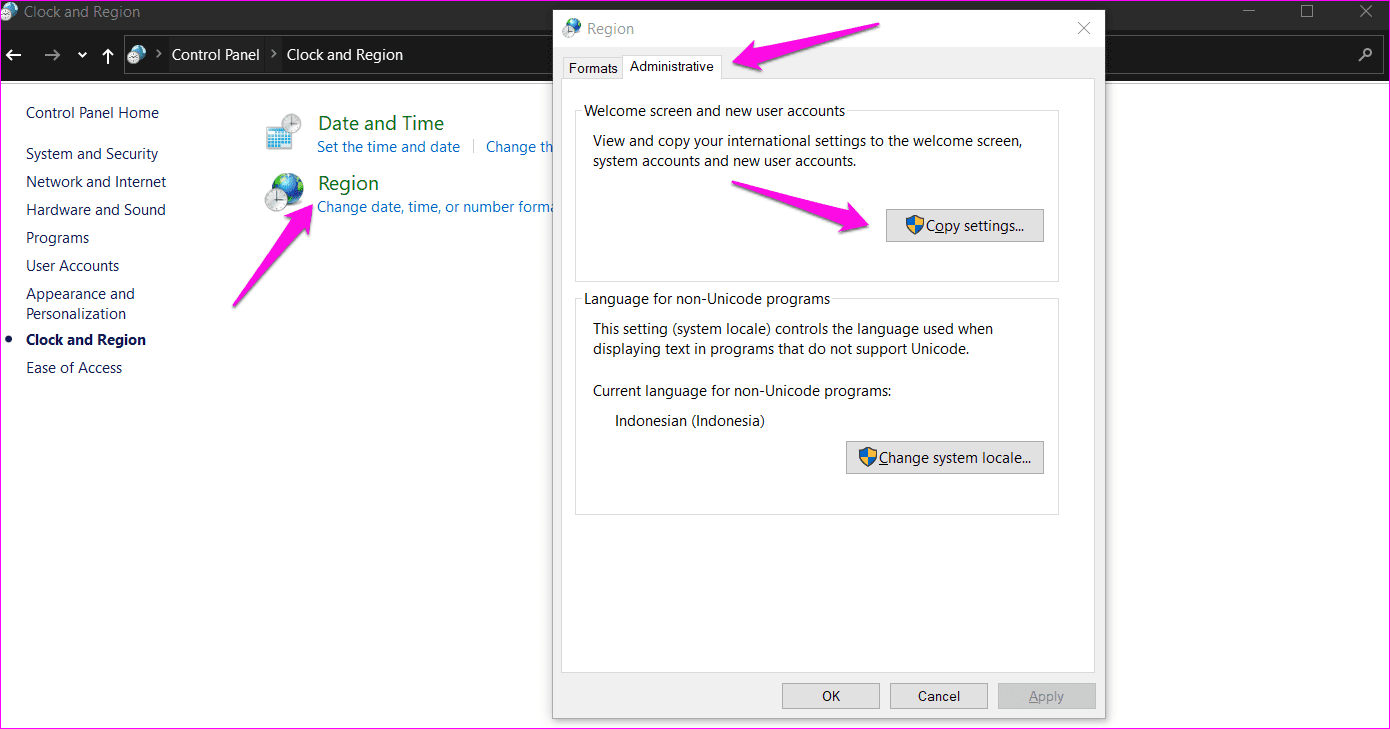Image resolution: width=1390 pixels, height=729 pixels.
Task: Click the Language for non-Unicode programs label
Action: 707,299
